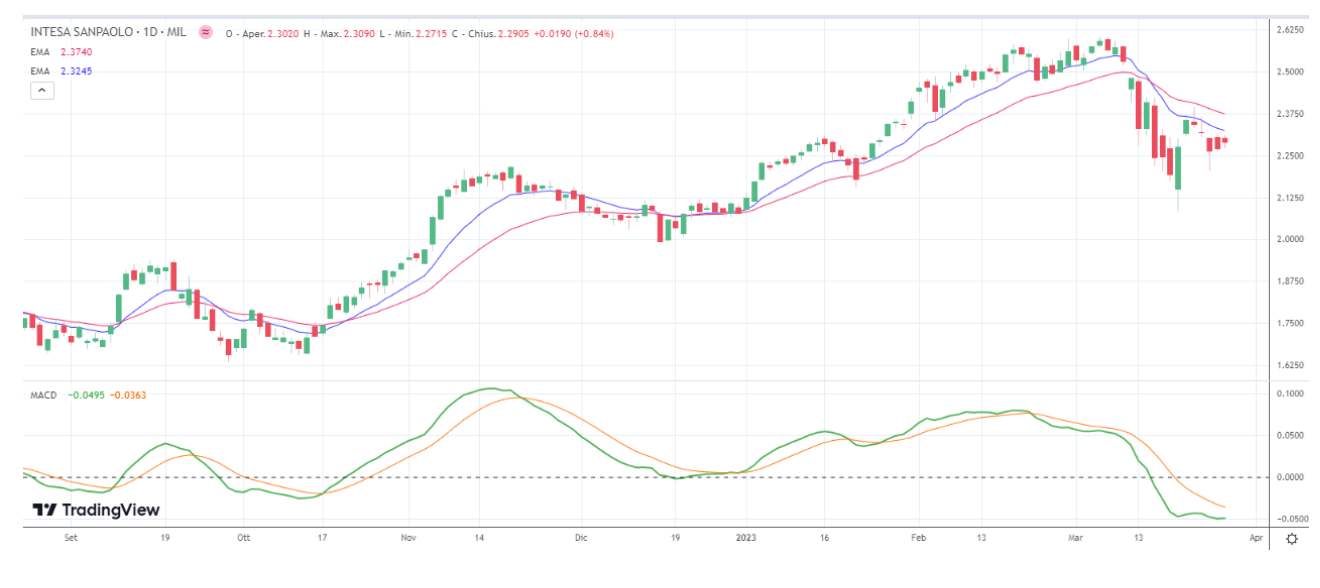The width and height of the screenshot is (1320, 588).
Task: Open chart settings via the gear icon
Action: (x=1292, y=539)
